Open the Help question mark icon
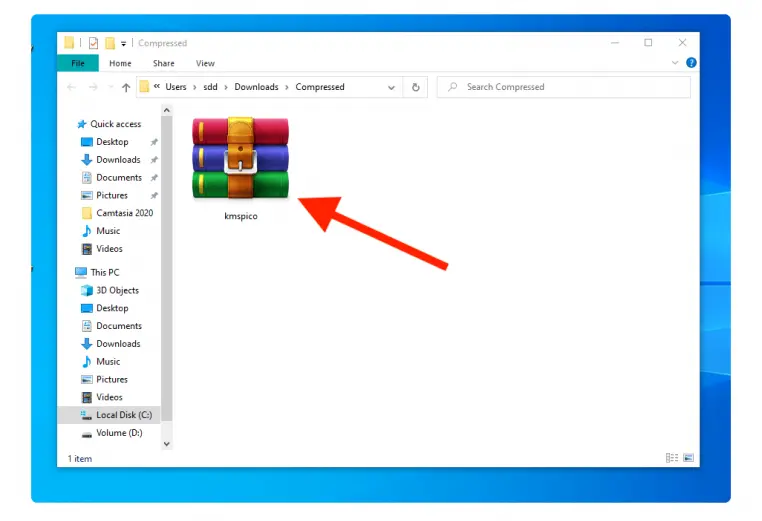Image resolution: width=762 pixels, height=521 pixels. 691,63
